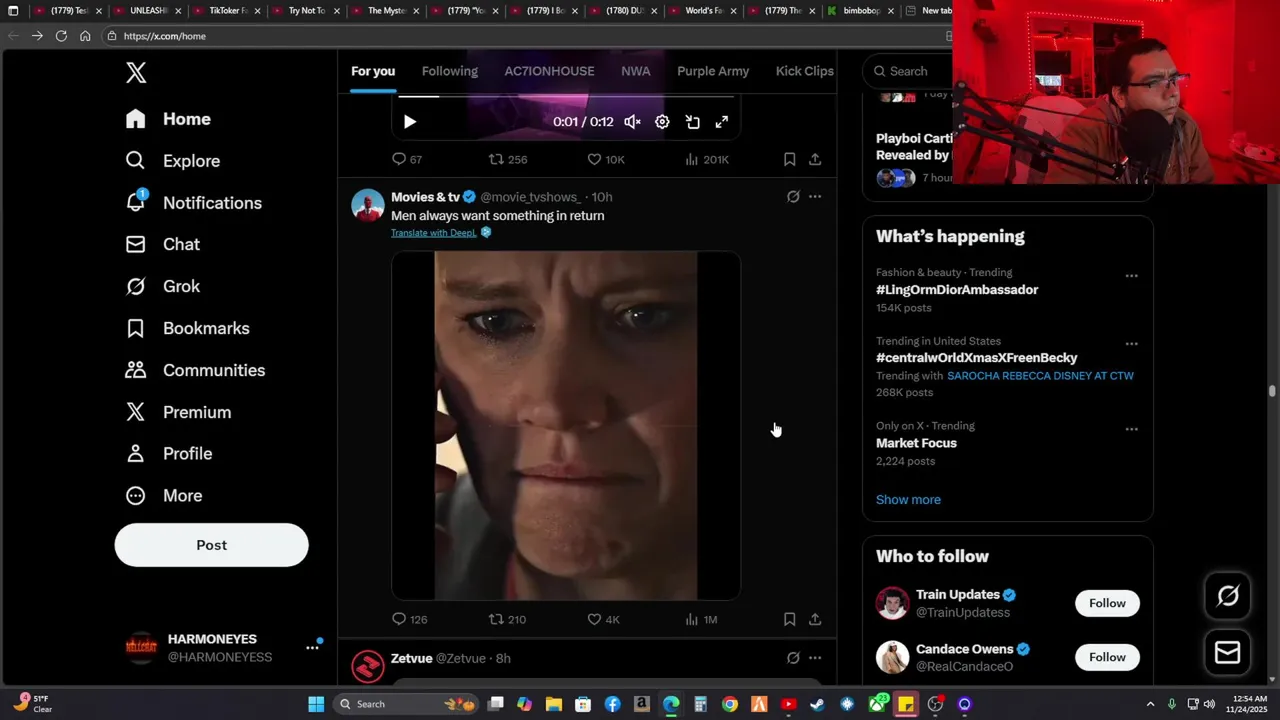
Task: Switch to the NWA tab
Action: click(636, 71)
